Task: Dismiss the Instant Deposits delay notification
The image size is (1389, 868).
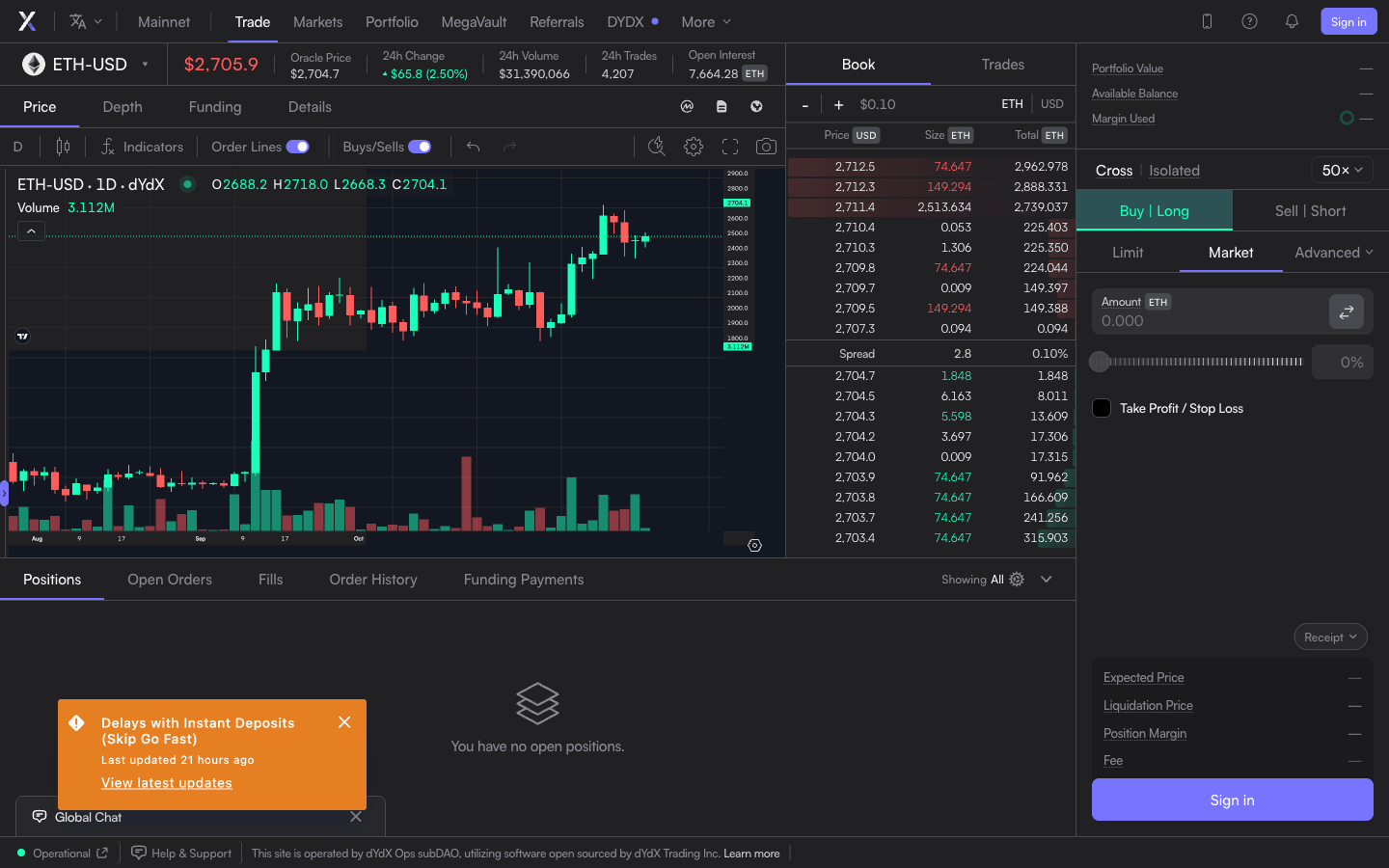Action: click(x=344, y=722)
